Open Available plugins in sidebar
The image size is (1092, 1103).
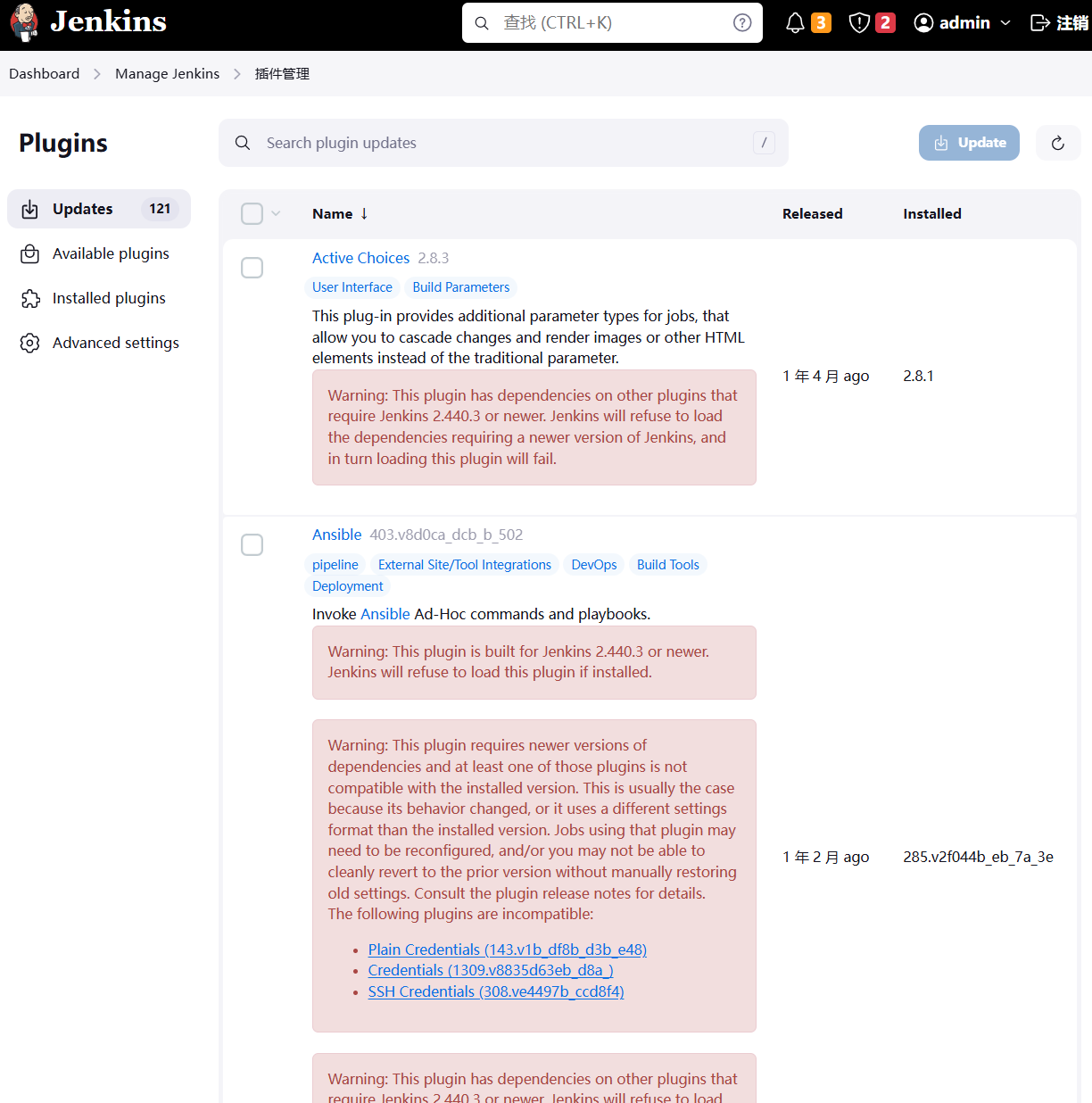pos(99,253)
